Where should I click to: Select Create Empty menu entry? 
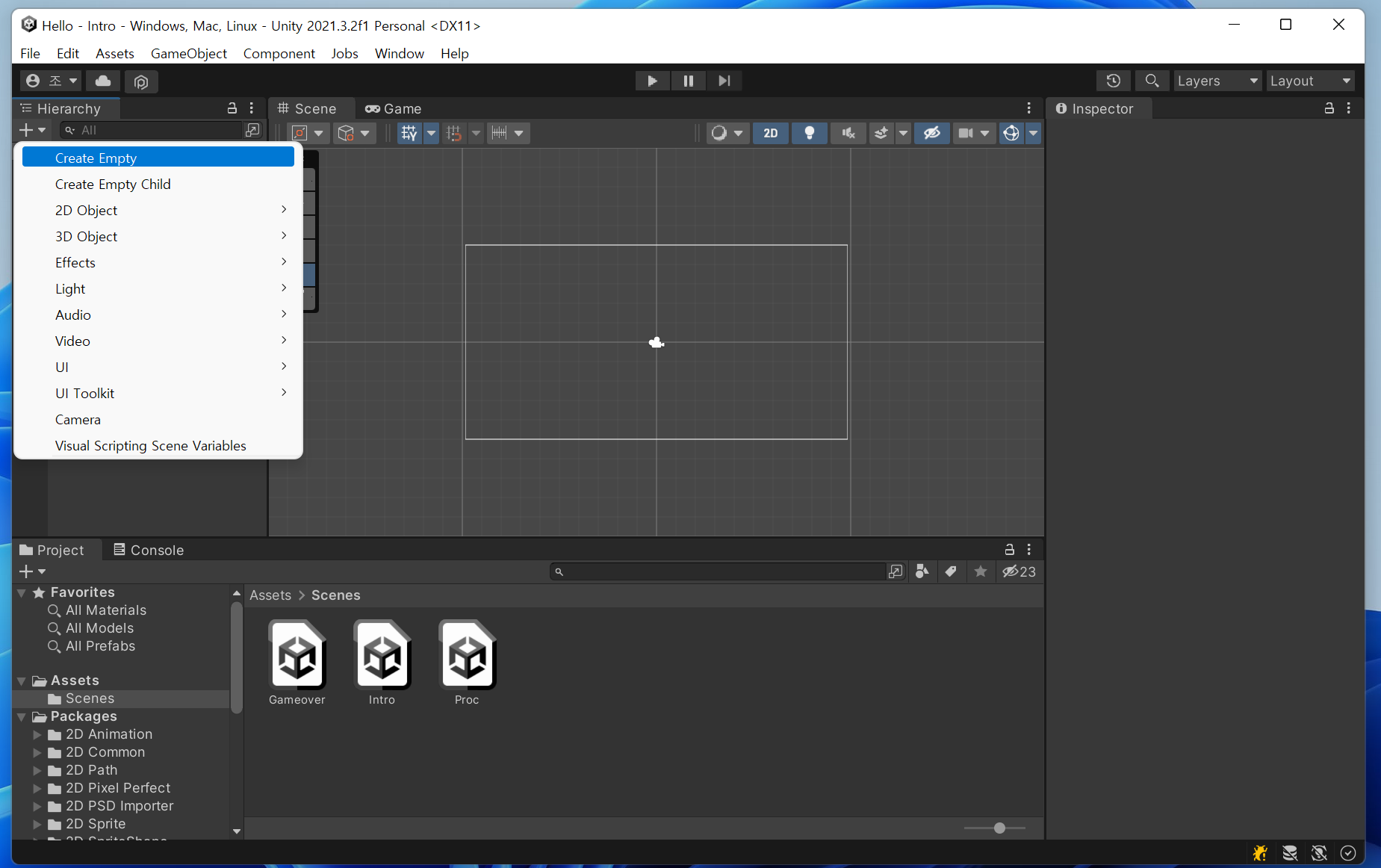tap(158, 158)
